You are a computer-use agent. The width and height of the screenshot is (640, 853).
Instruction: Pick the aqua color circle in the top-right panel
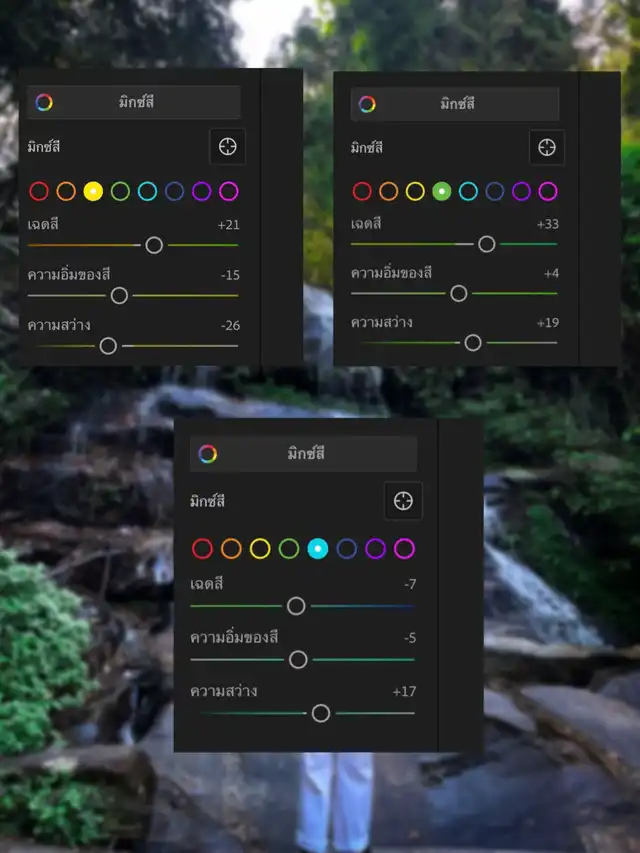coord(468,191)
